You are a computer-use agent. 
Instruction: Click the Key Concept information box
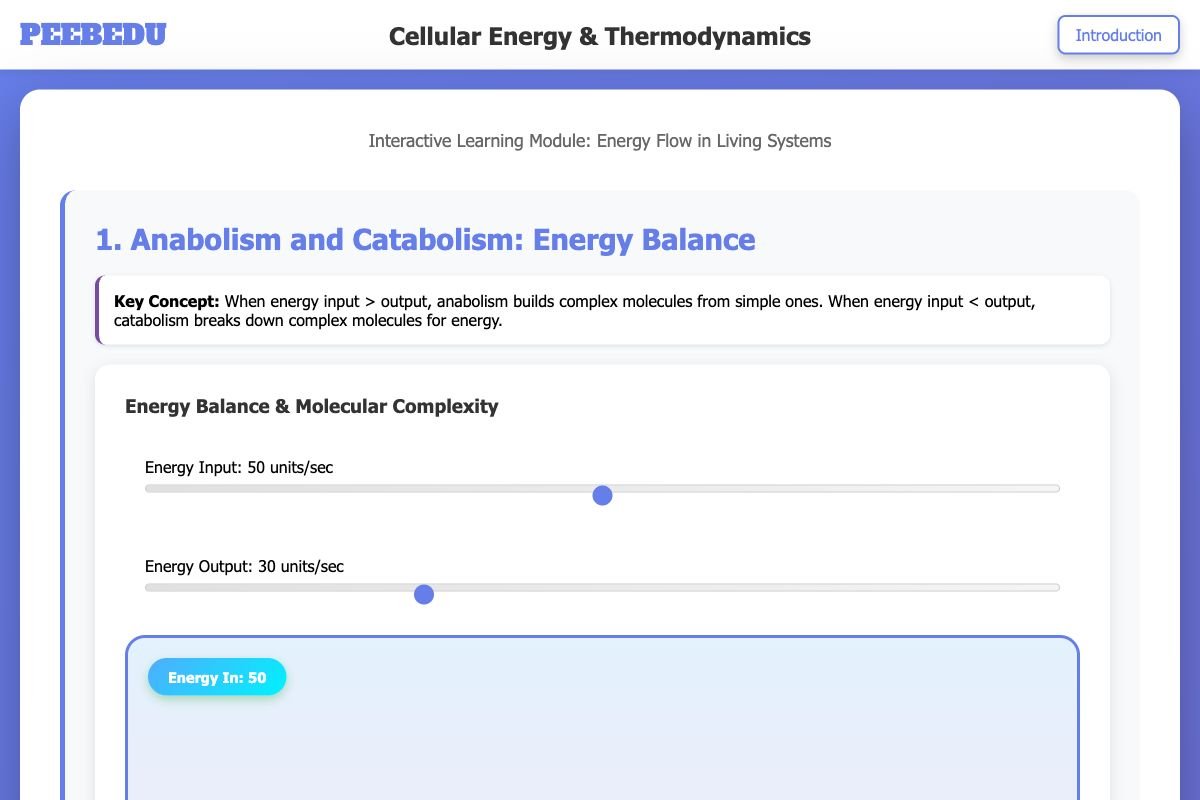click(600, 310)
